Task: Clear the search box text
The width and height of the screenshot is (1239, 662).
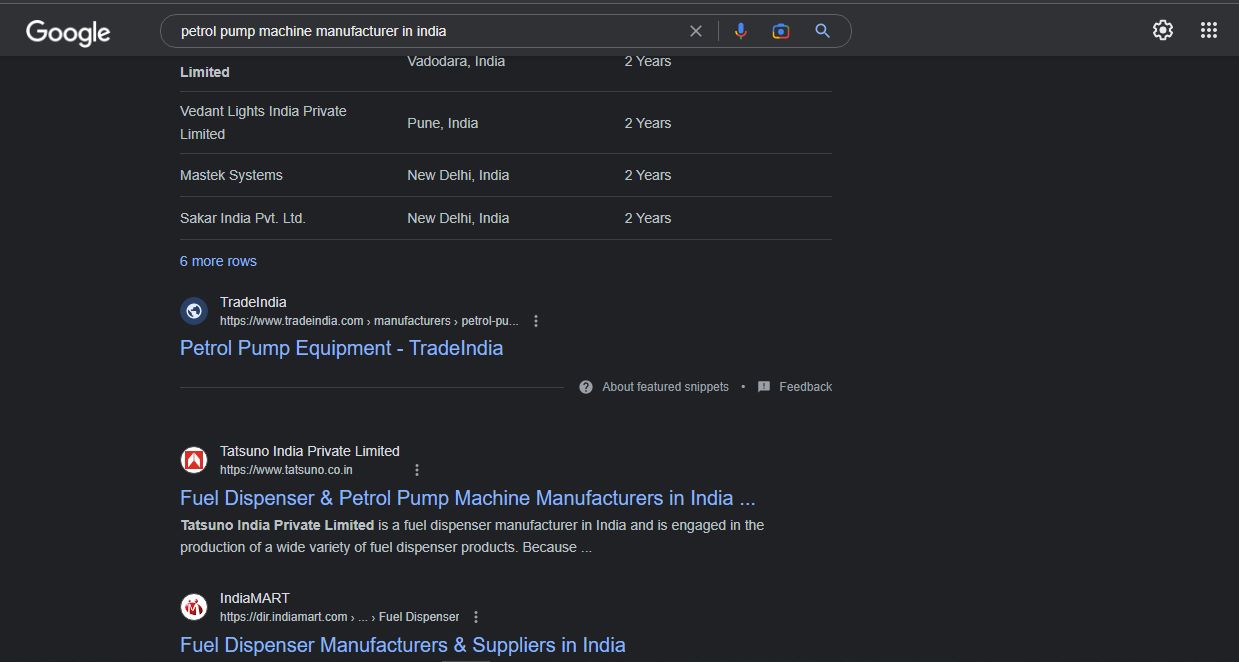Action: [x=696, y=31]
